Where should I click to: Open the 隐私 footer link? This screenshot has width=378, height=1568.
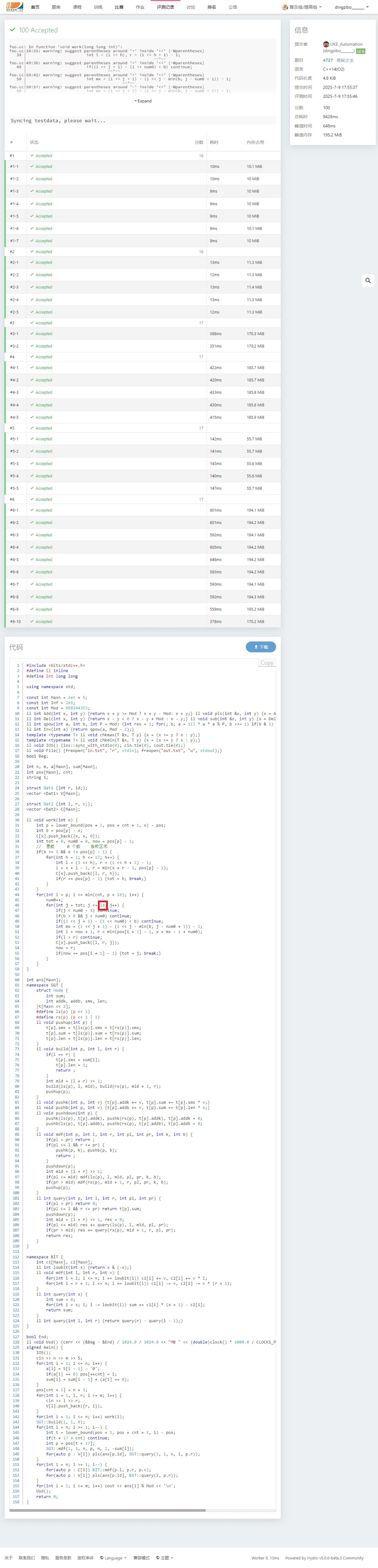click(x=45, y=1558)
